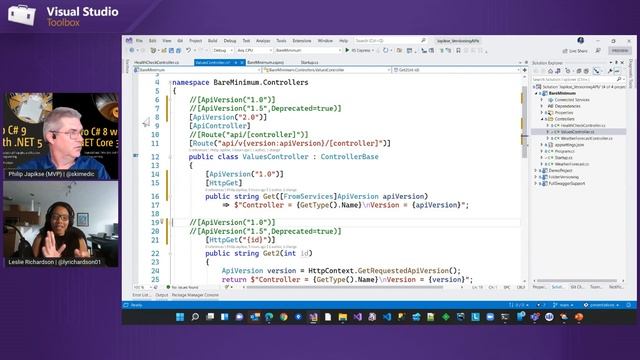Pin the ValuesController.cs tab
The width and height of the screenshot is (640, 360).
click(x=236, y=62)
